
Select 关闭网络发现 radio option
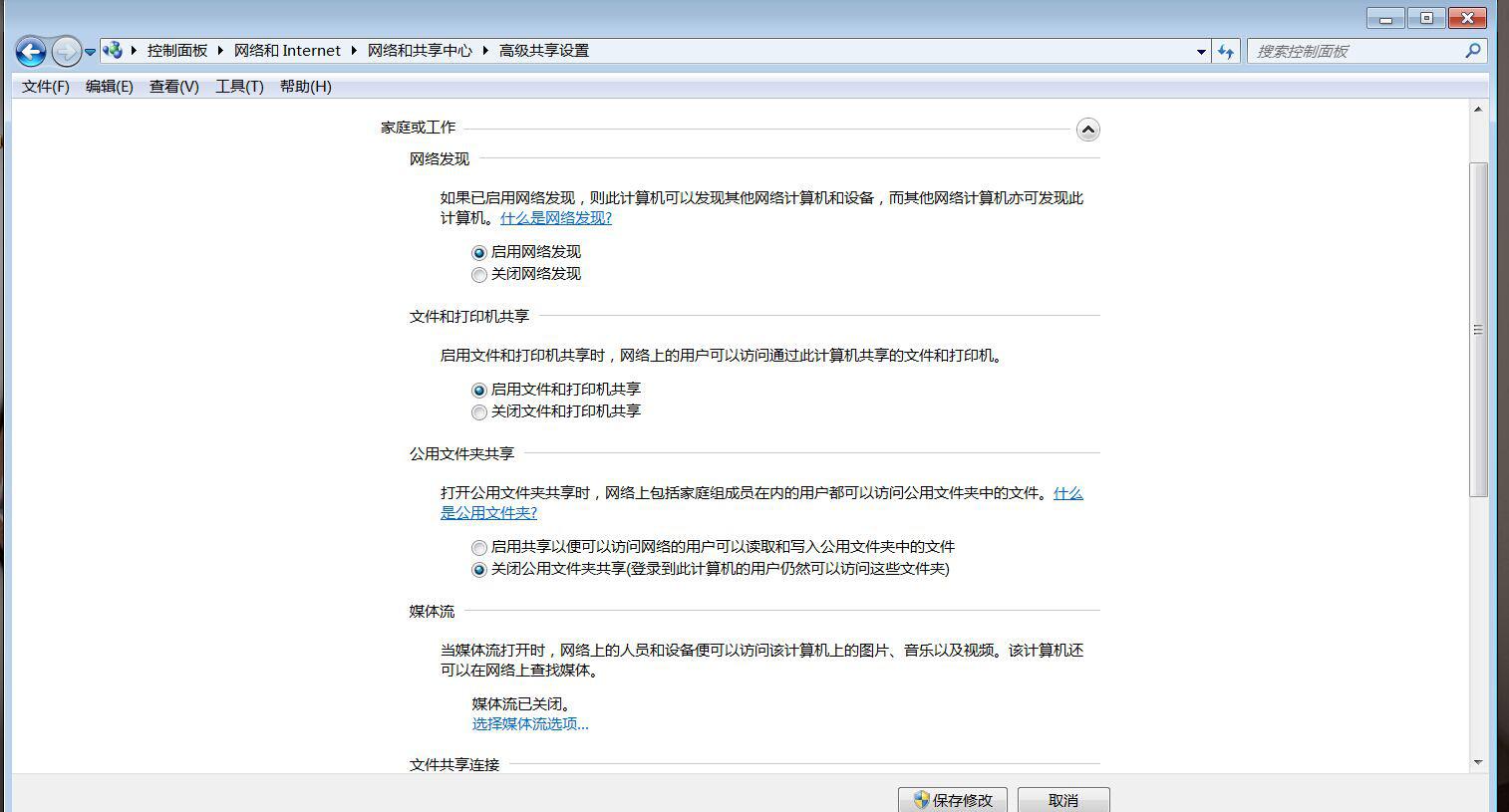tap(479, 275)
